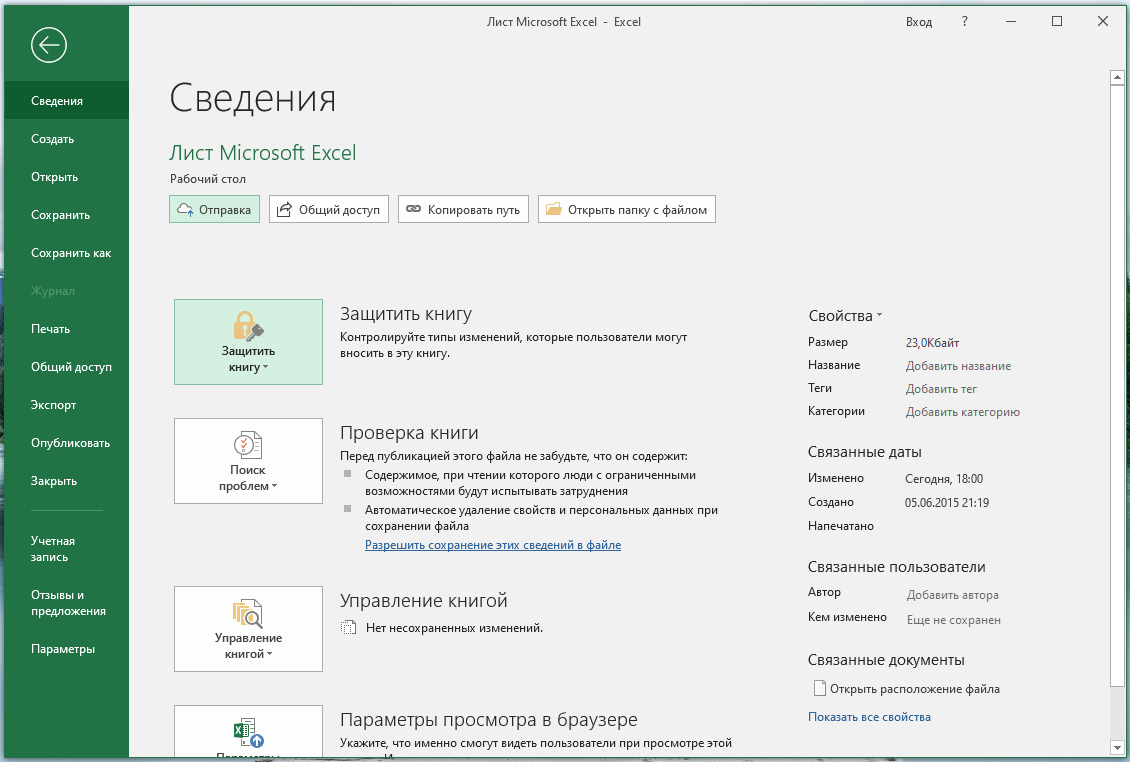This screenshot has width=1130, height=762.
Task: Click Параметры просмотра в браузере heading
Action: 489,719
